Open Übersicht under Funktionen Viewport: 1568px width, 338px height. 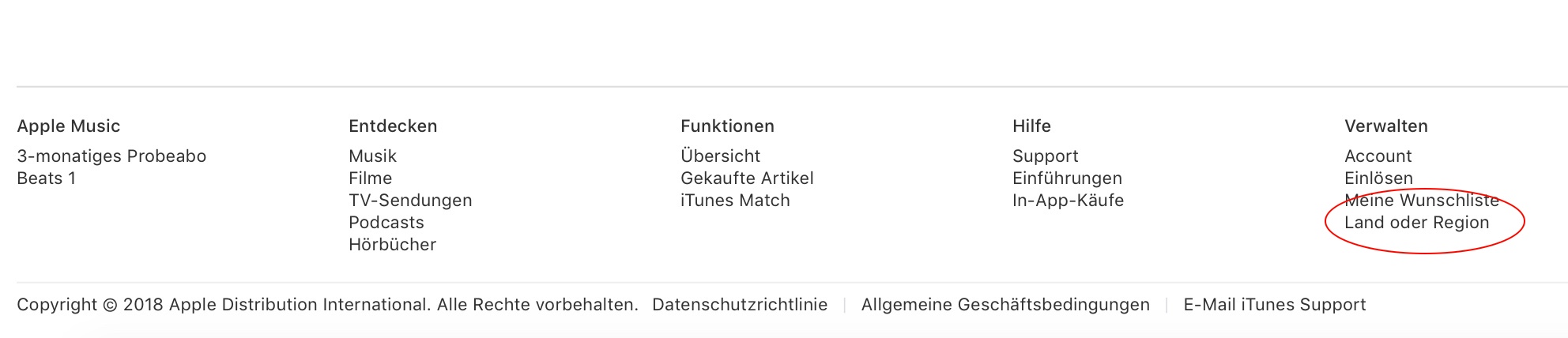click(x=720, y=156)
